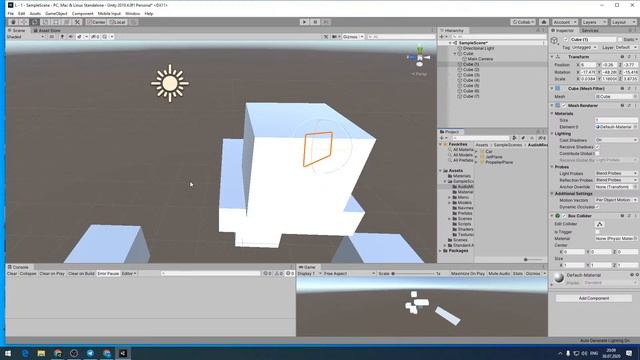Select the combined Transform tool
640x360 pixels.
point(67,22)
